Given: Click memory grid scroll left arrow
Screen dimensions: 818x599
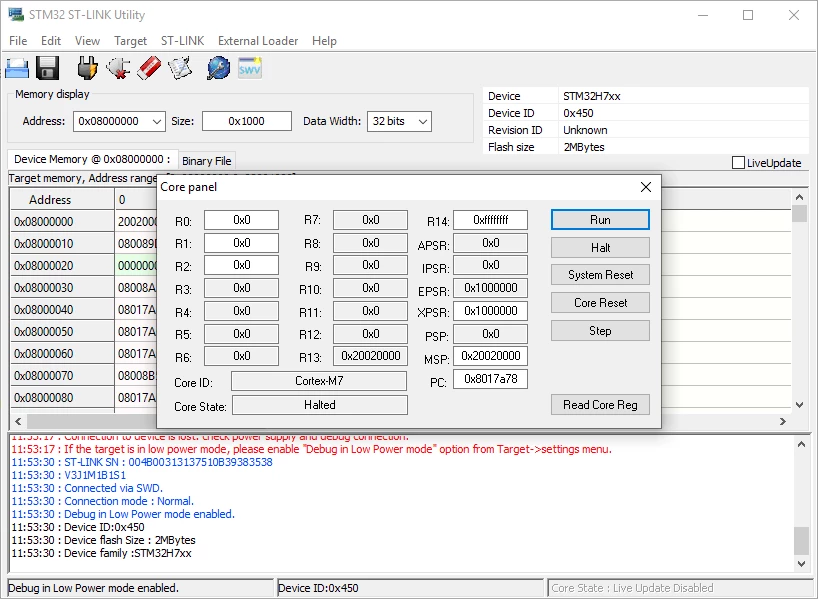Looking at the screenshot, I should point(18,421).
